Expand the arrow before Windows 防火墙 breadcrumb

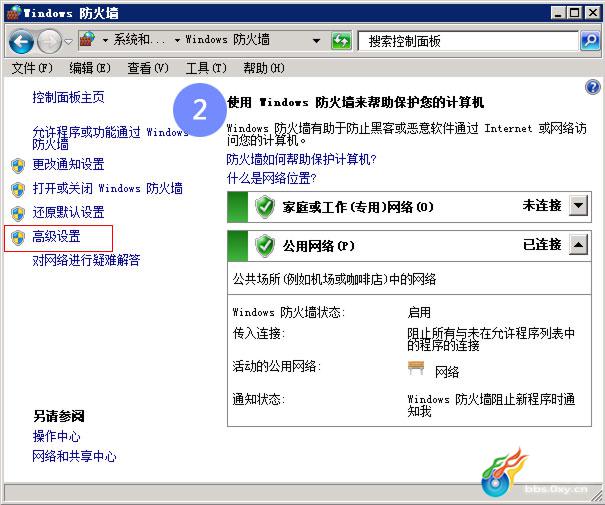177,40
